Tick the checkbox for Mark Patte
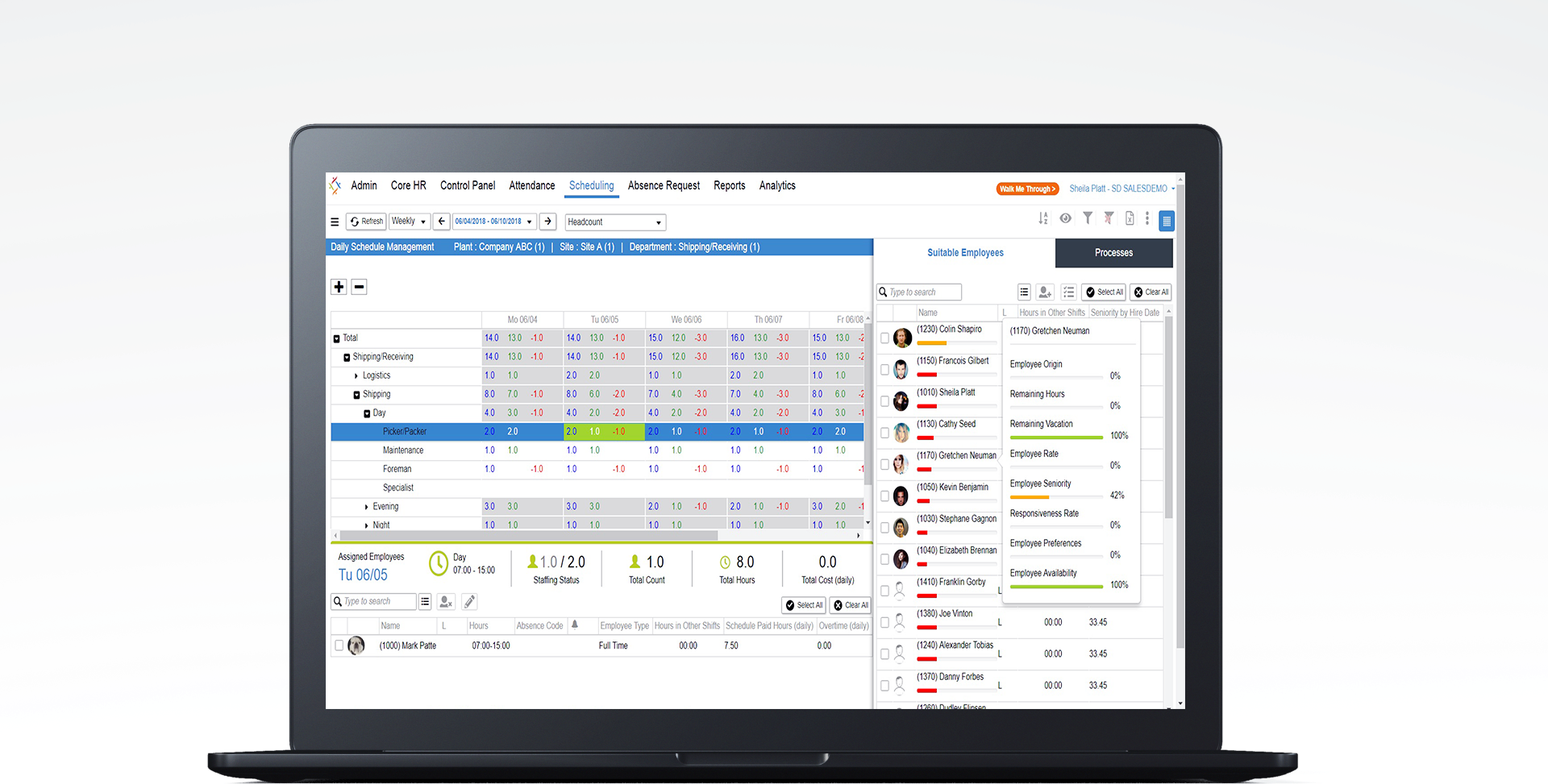The width and height of the screenshot is (1548, 784). click(339, 645)
